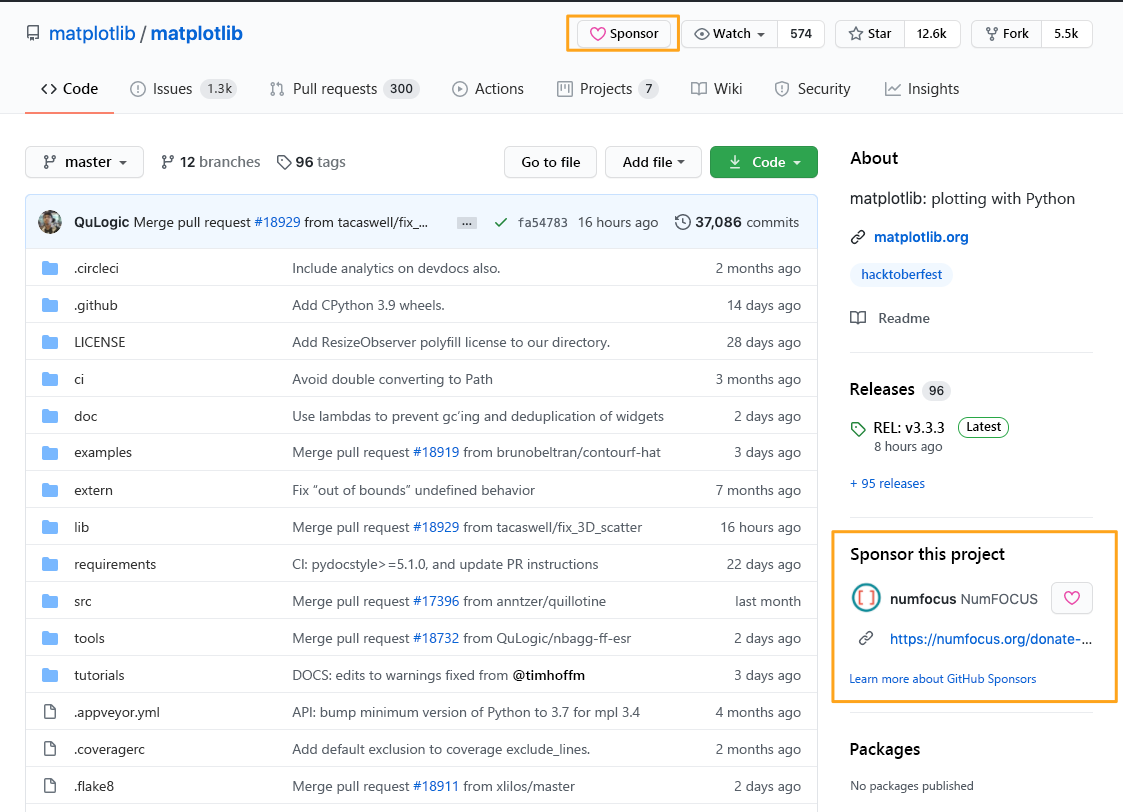Viewport: 1123px width, 812px height.
Task: Click the examples folder icon
Action: tap(50, 453)
